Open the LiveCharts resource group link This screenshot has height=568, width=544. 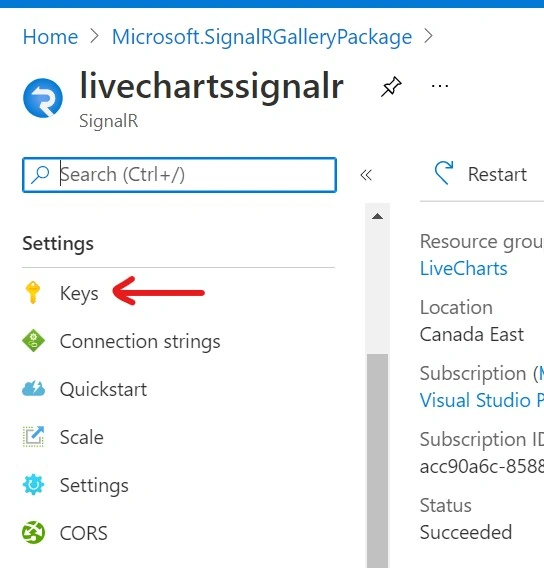tap(463, 268)
